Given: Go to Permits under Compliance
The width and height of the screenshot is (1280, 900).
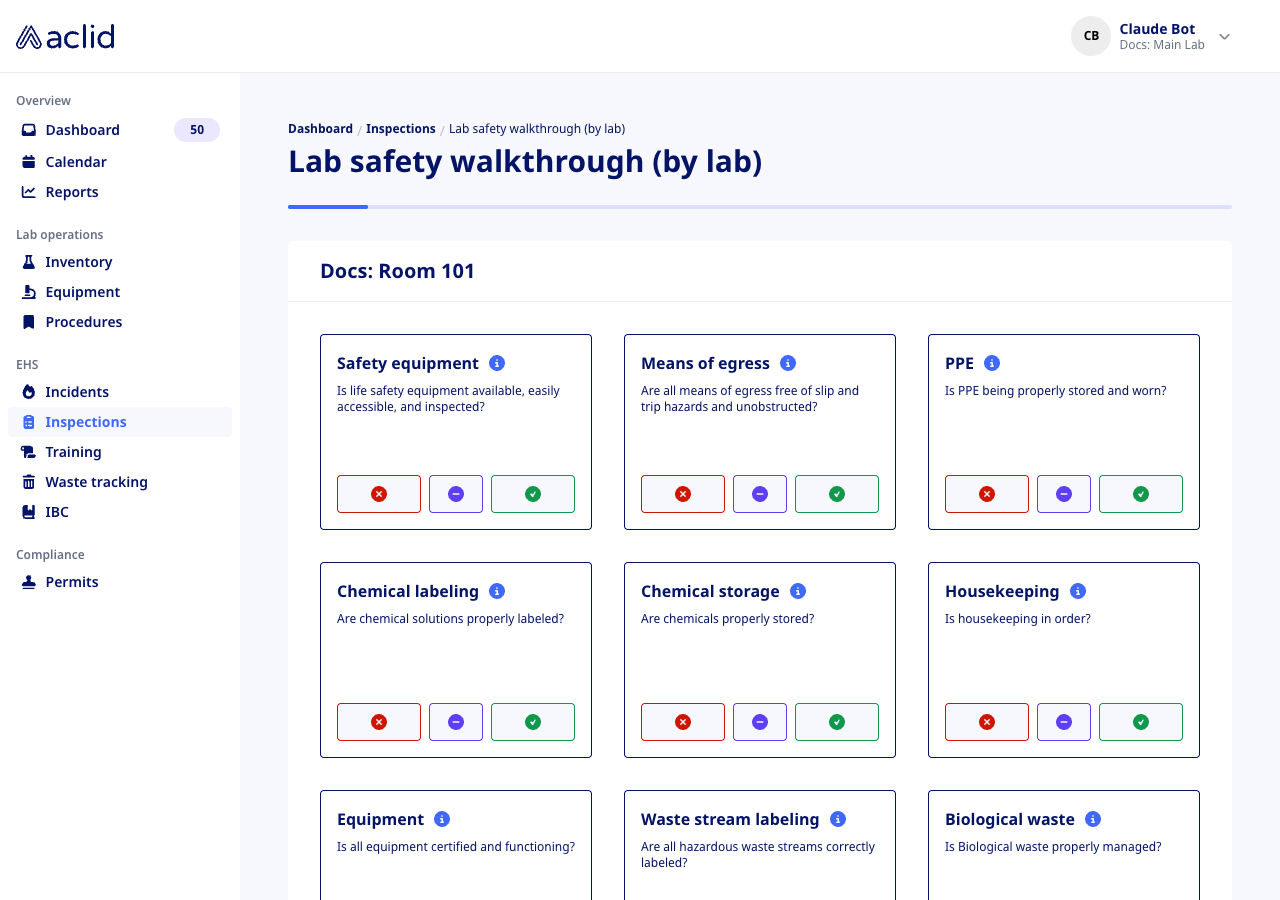Looking at the screenshot, I should click(x=120, y=582).
